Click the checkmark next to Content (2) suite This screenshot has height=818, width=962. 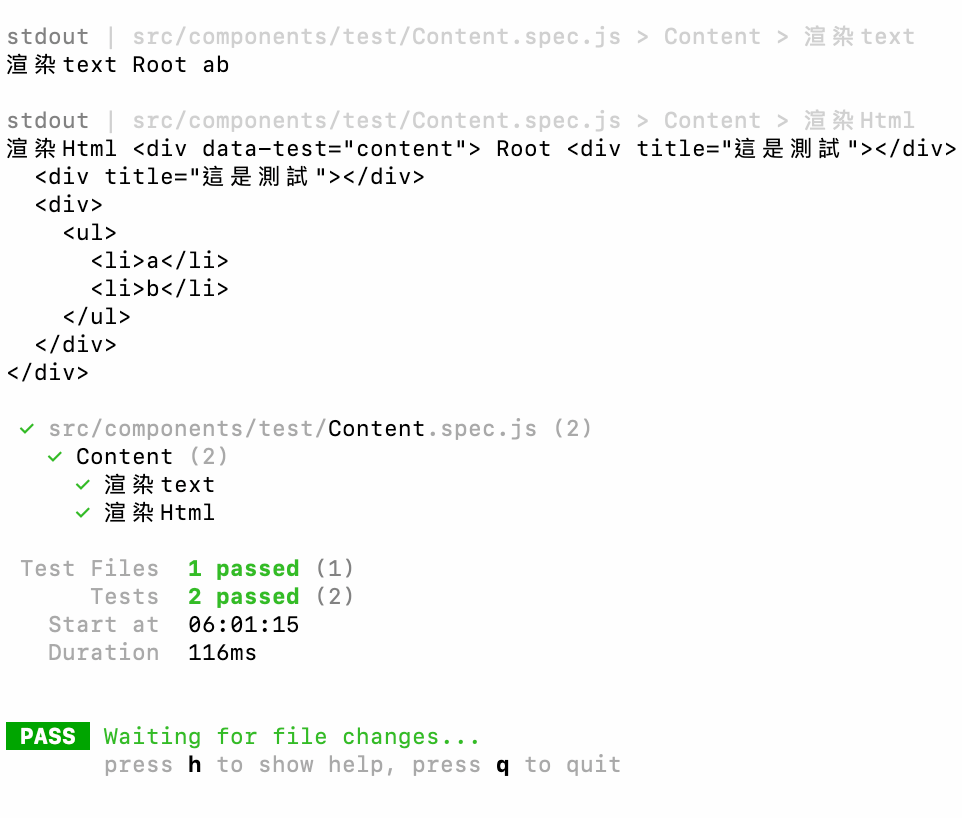[55, 457]
